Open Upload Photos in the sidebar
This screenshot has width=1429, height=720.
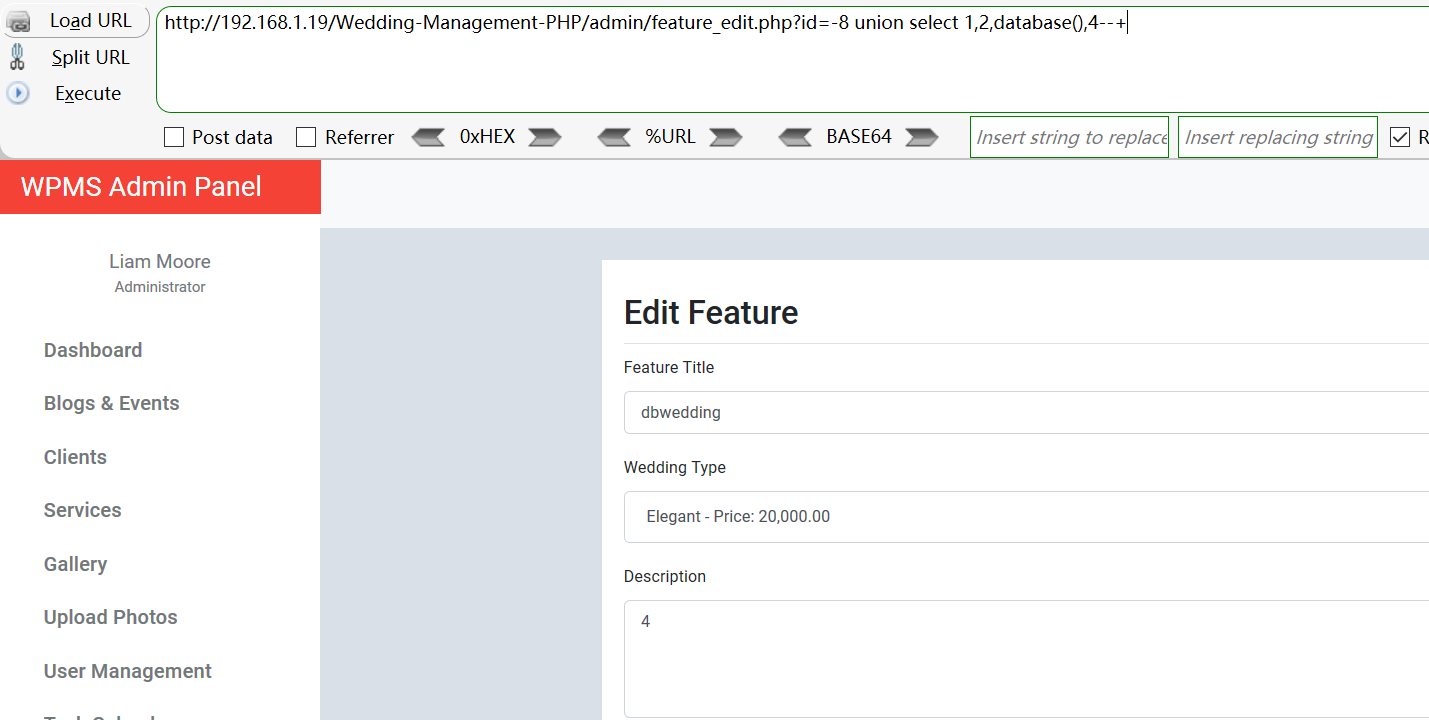(111, 617)
